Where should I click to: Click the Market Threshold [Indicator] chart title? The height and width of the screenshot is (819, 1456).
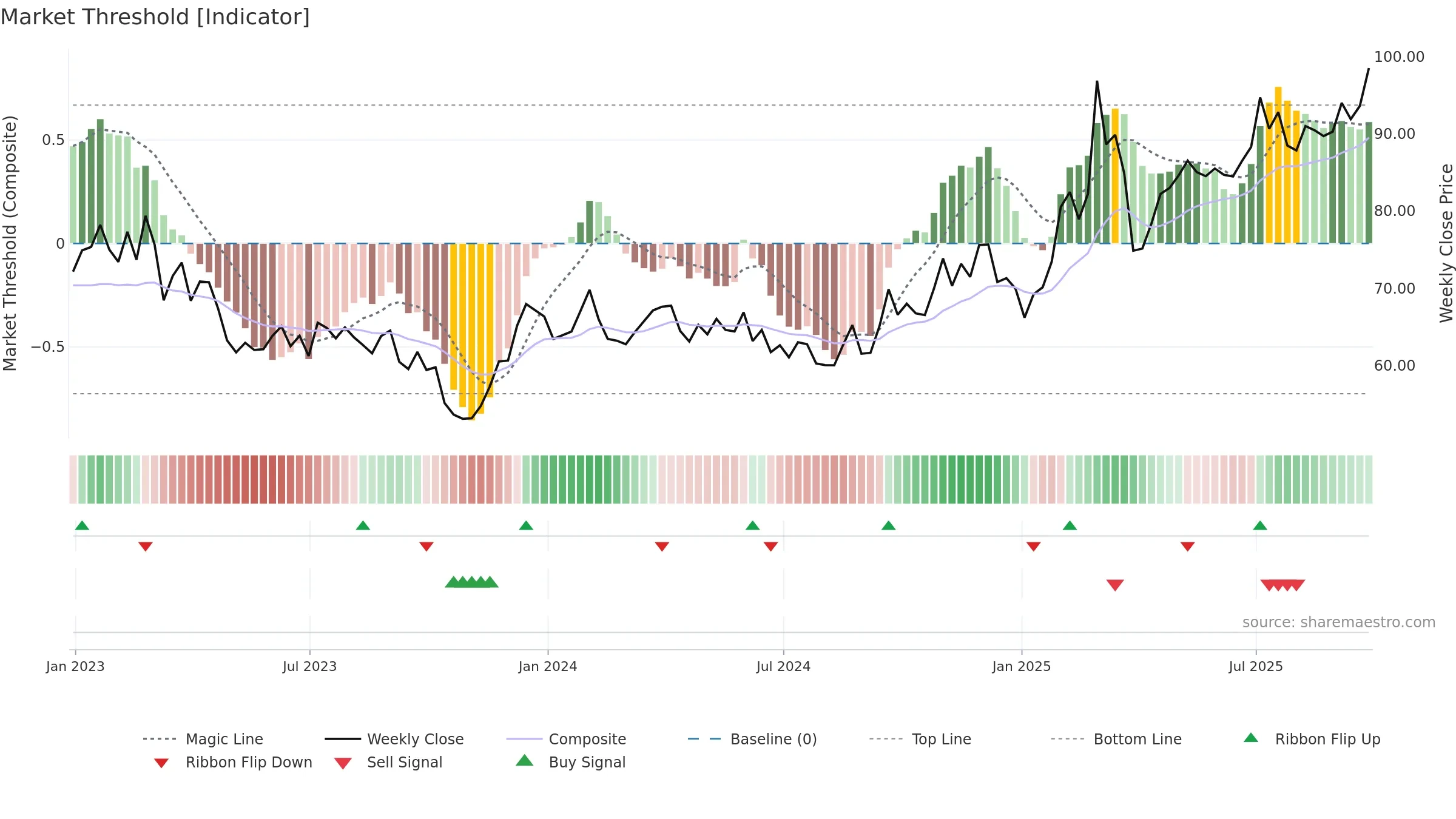pyautogui.click(x=155, y=17)
